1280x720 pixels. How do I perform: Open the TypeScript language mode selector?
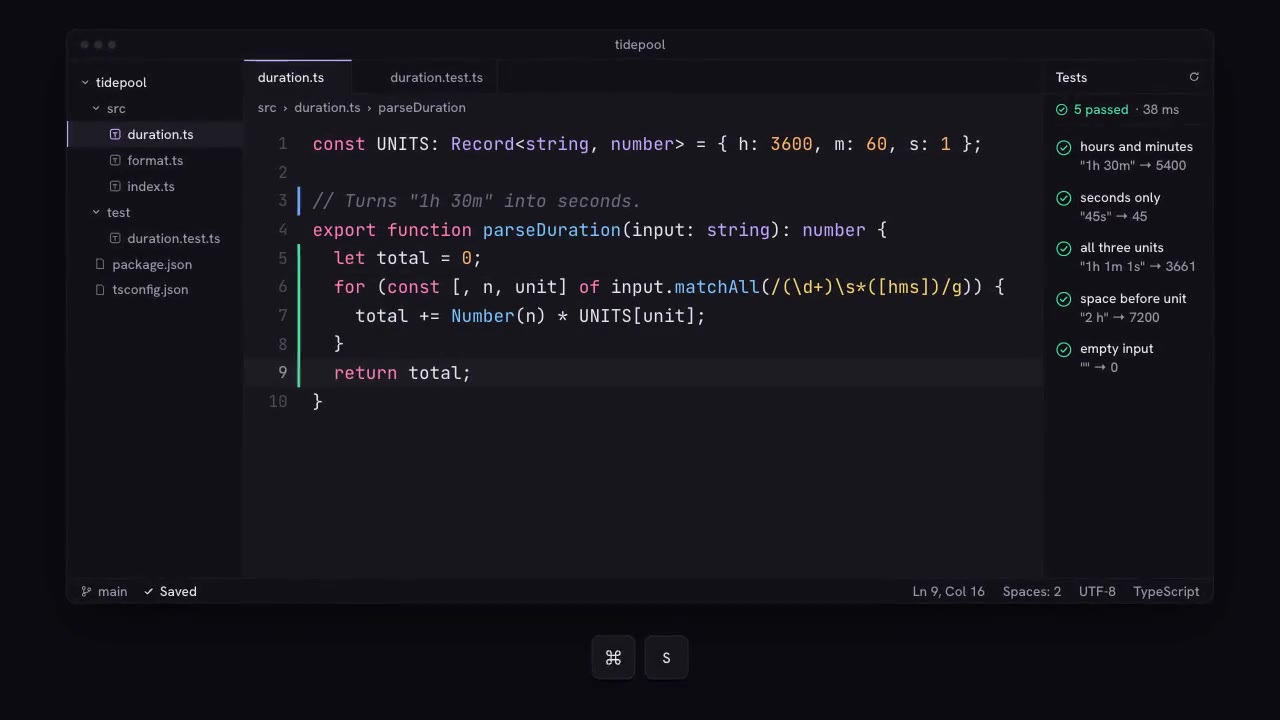click(x=1166, y=591)
